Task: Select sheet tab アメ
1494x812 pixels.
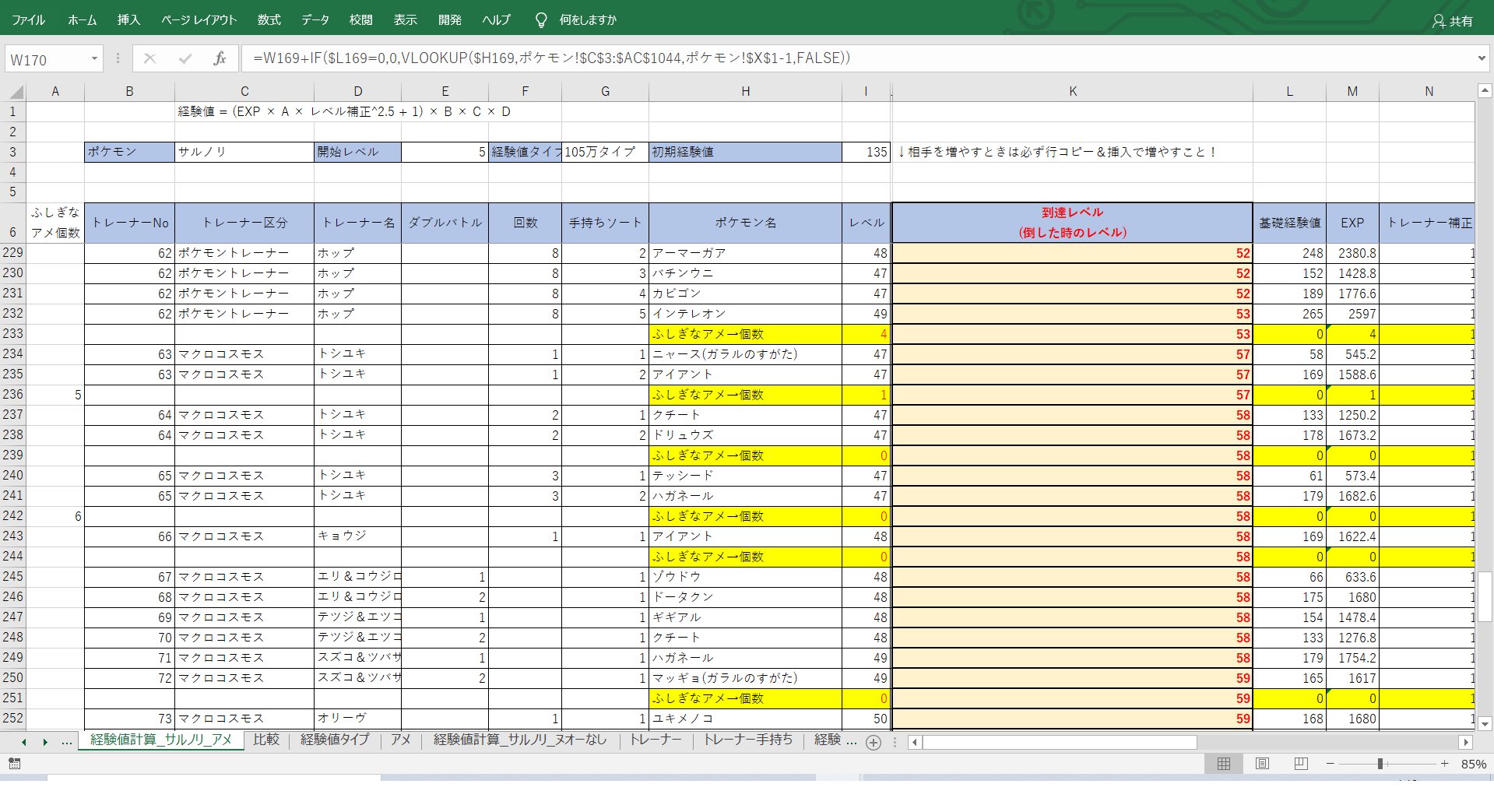Action: 400,740
